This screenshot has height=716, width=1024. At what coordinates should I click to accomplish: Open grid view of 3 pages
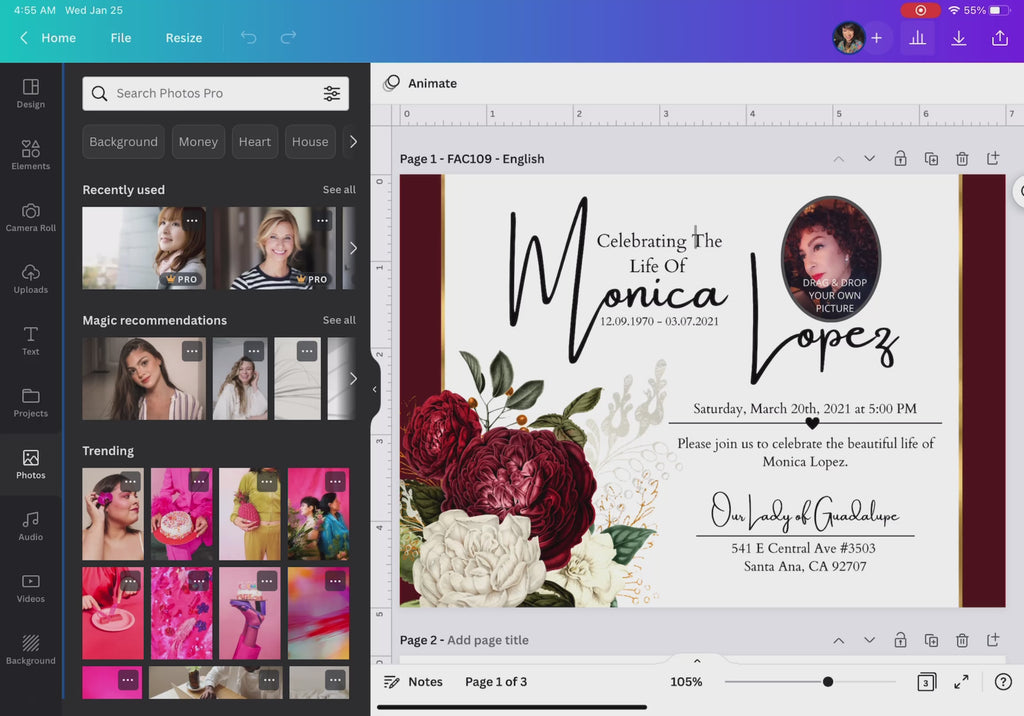[926, 682]
